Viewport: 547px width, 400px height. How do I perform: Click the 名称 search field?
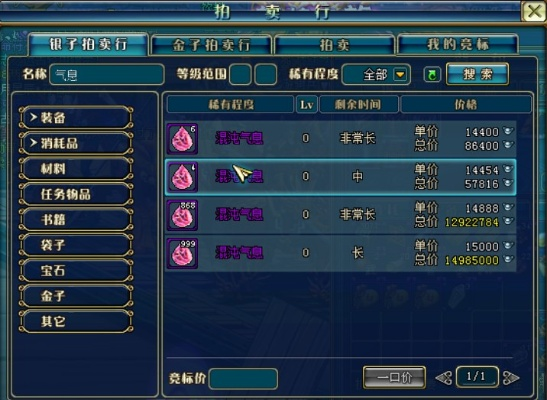(107, 74)
